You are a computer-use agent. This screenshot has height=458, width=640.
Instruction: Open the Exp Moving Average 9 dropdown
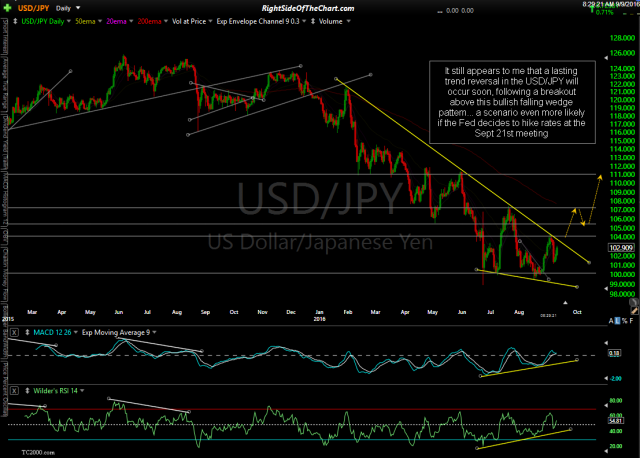coord(154,333)
